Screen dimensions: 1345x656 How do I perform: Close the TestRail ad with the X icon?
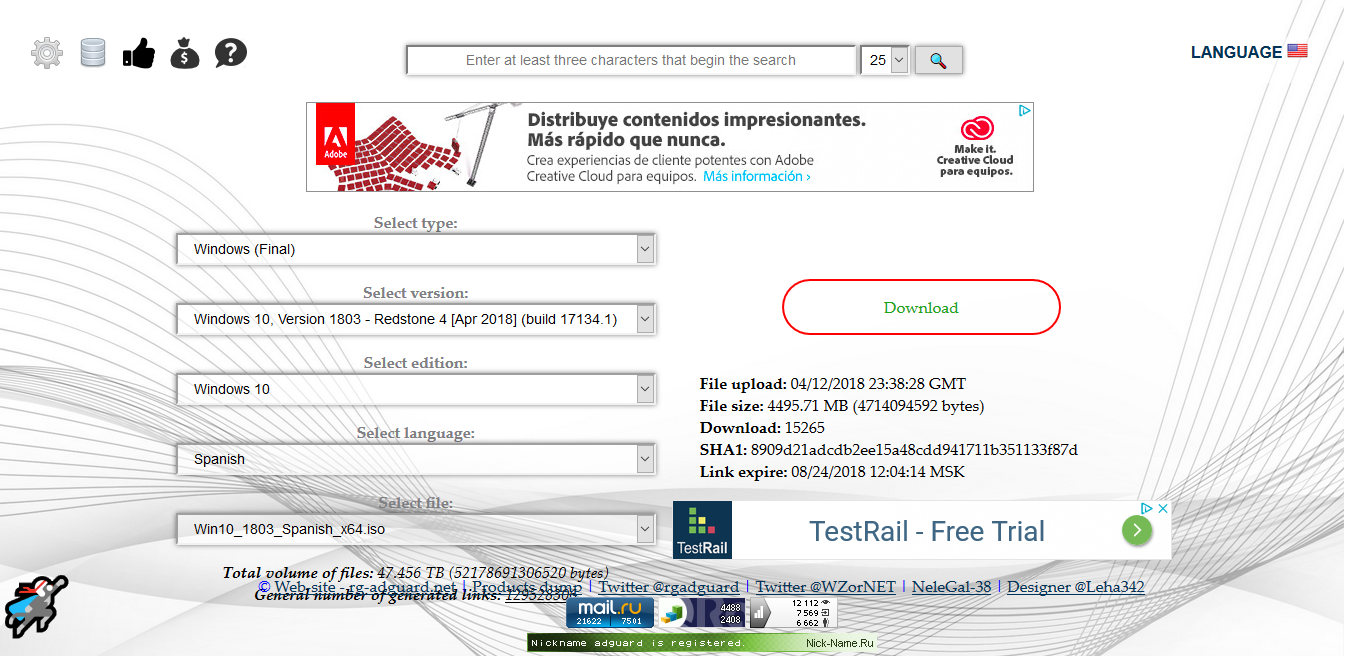tap(1163, 509)
